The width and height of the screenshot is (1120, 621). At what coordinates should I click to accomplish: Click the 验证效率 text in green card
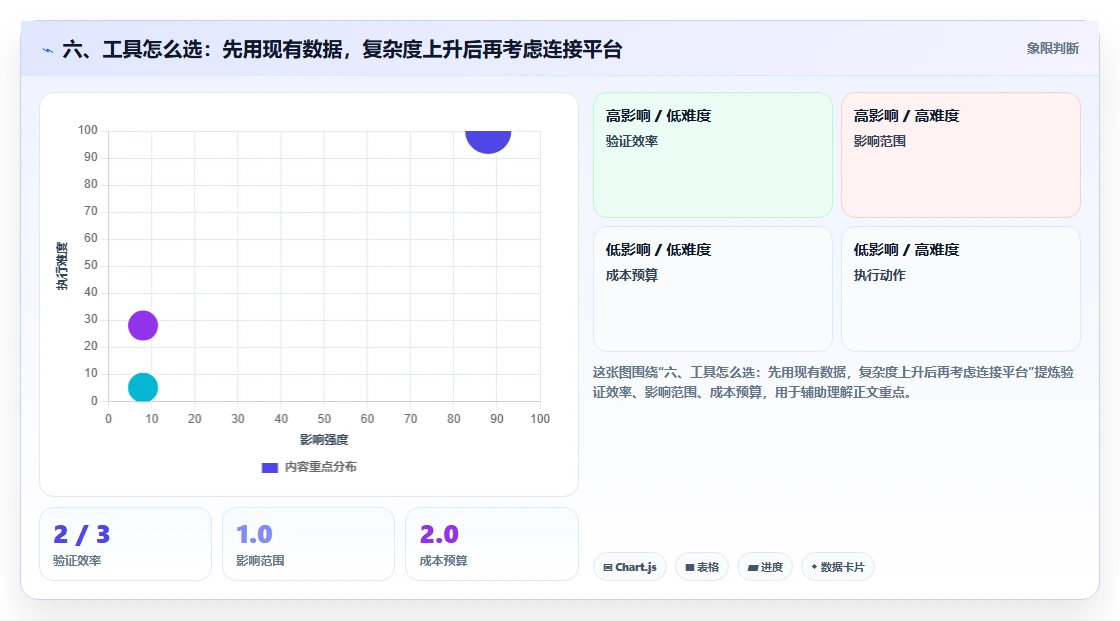click(x=632, y=141)
